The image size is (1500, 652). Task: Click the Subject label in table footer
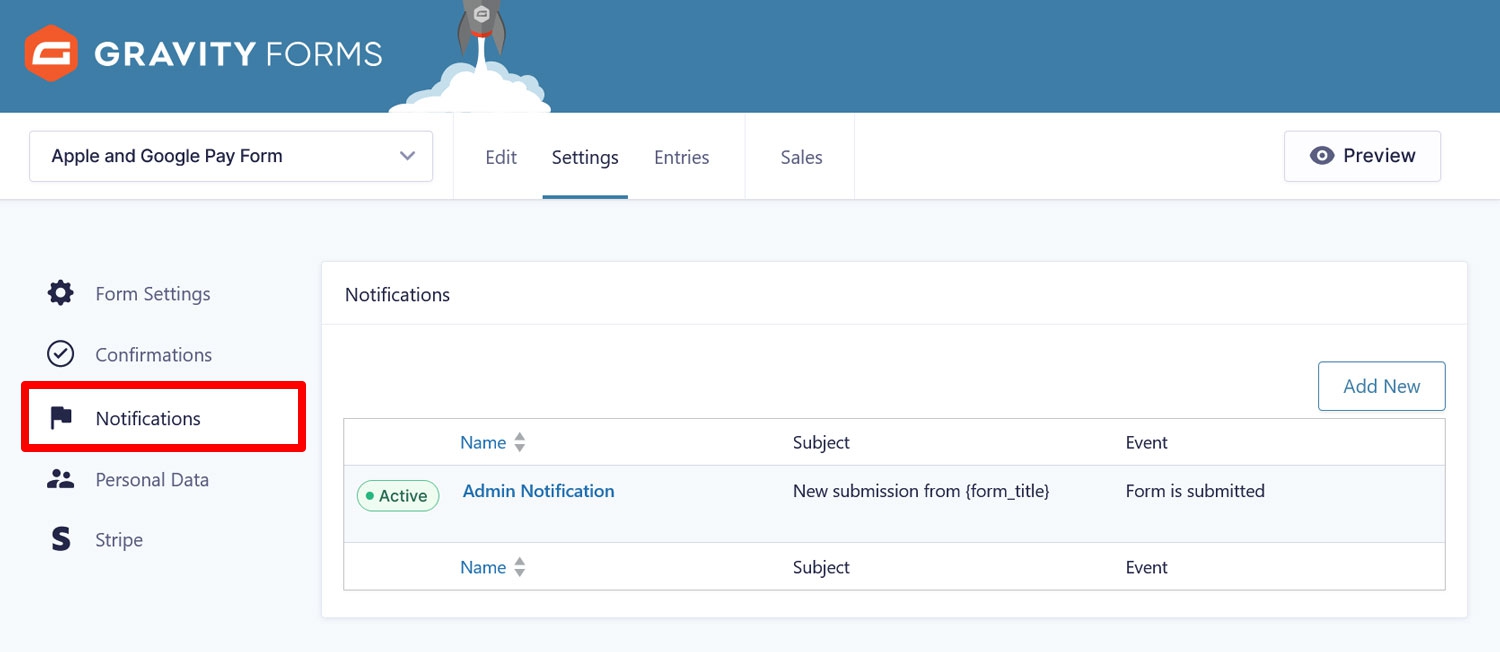click(821, 567)
